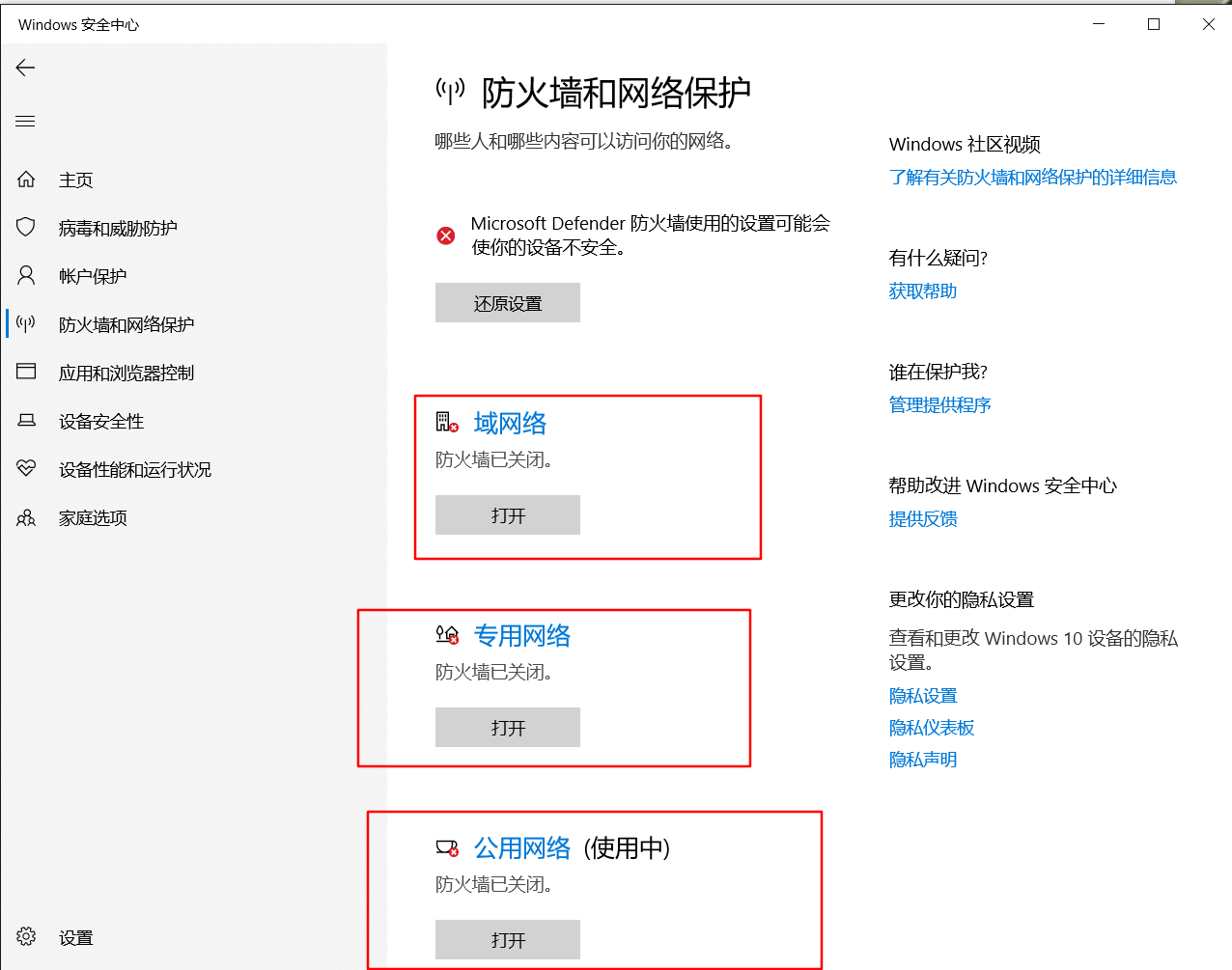Viewport: 1232px width, 970px height.
Task: Click the 获取帮助 link
Action: tap(923, 291)
